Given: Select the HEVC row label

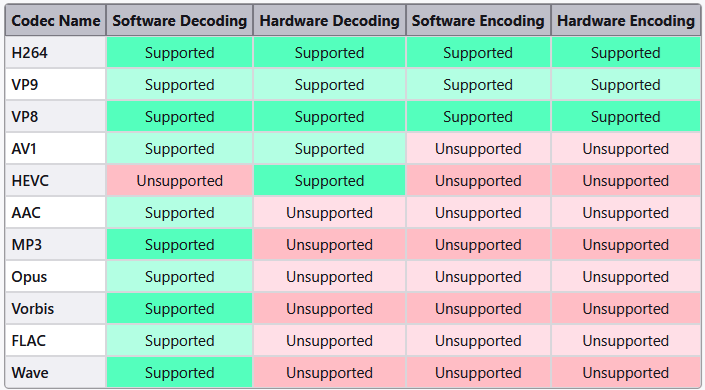Looking at the screenshot, I should tap(56, 180).
